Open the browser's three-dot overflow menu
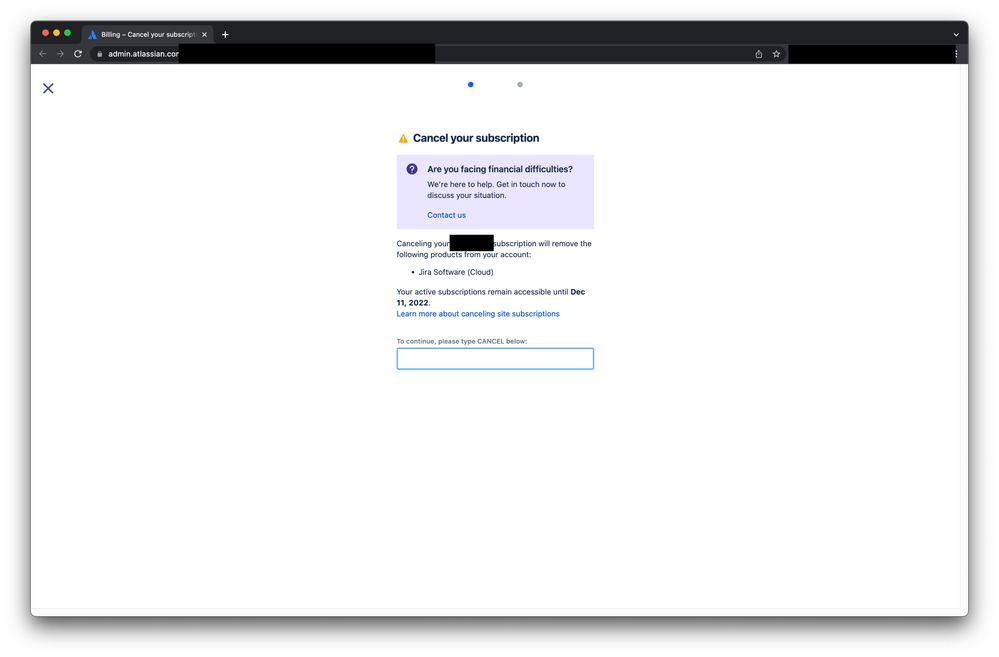 point(954,54)
